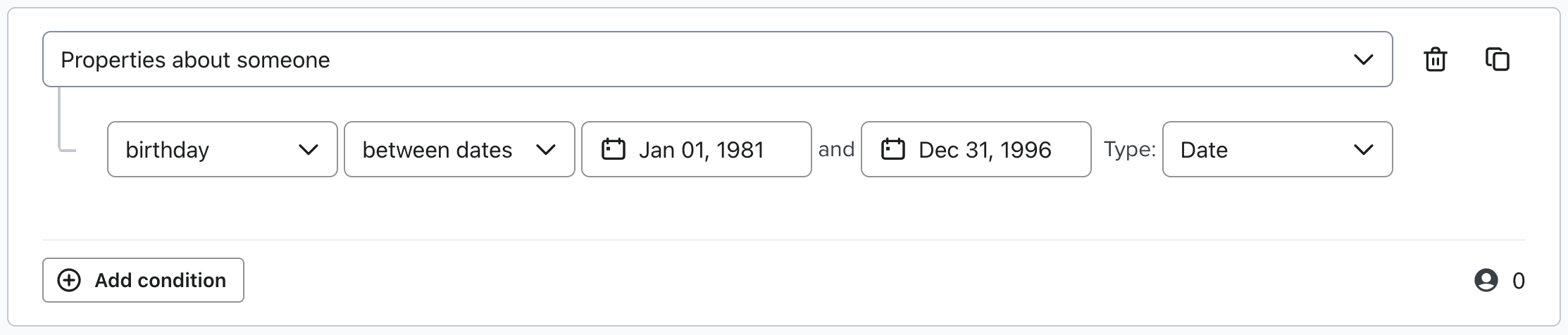Delete this condition with the trash icon
This screenshot has height=335, width=1568.
tap(1435, 60)
